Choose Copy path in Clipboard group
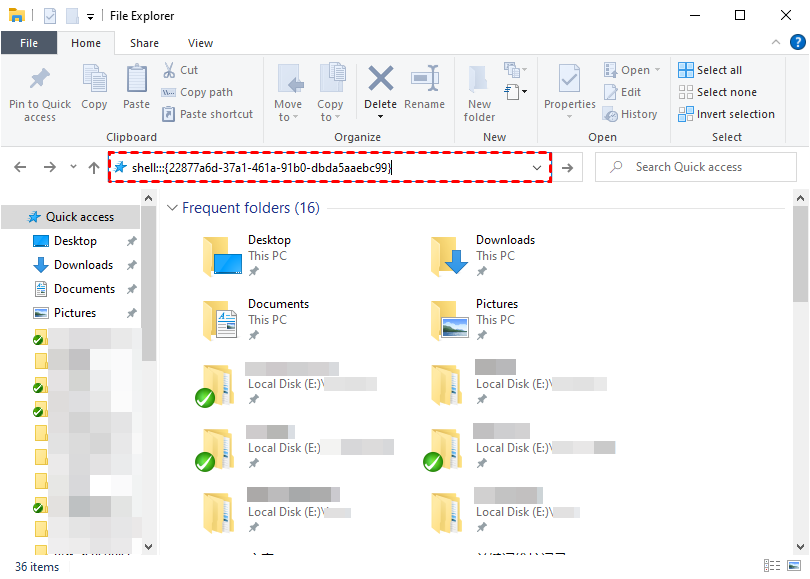The height and width of the screenshot is (579, 810). pos(197,92)
